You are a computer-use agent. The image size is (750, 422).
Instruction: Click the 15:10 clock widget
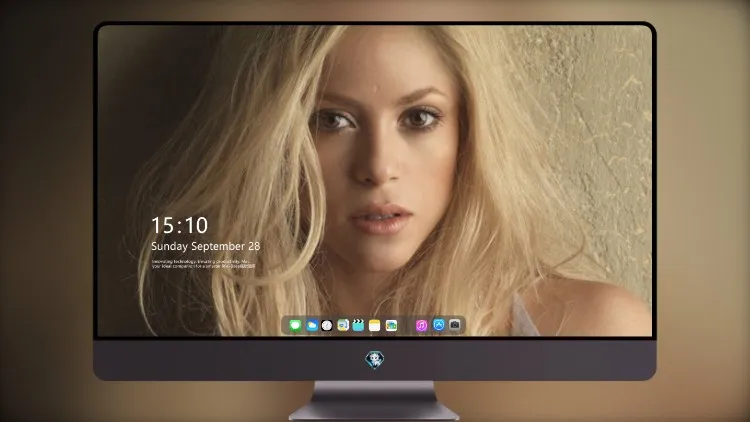(179, 225)
